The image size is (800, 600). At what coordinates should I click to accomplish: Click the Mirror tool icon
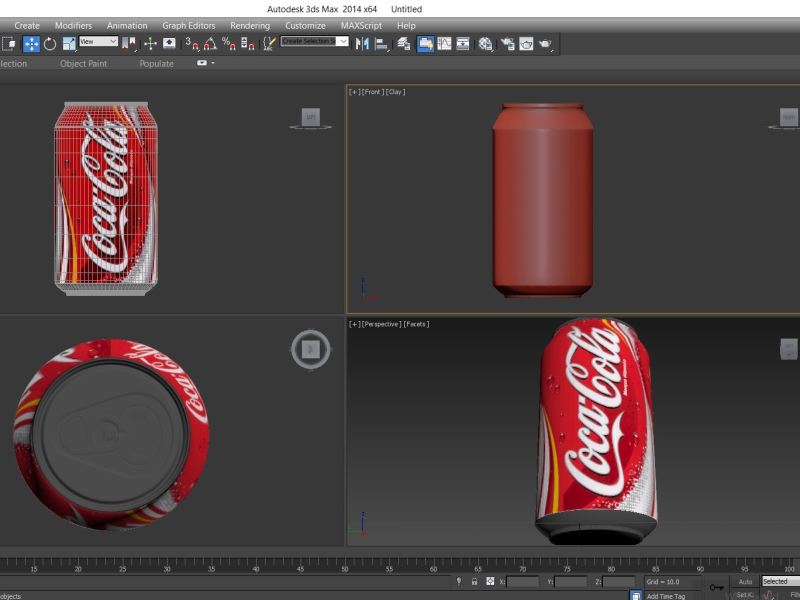click(362, 43)
